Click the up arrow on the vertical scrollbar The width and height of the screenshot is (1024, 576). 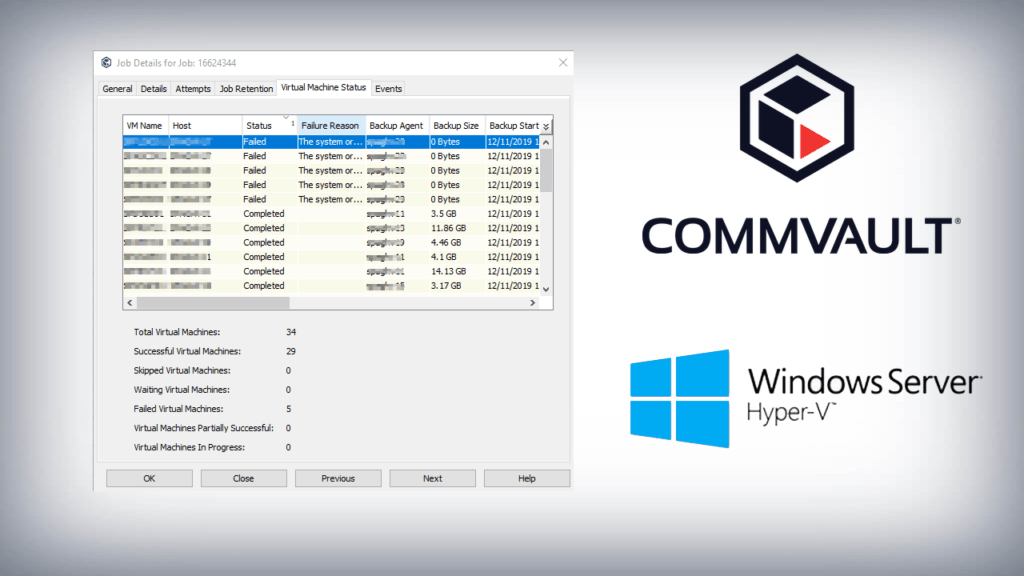[x=546, y=141]
